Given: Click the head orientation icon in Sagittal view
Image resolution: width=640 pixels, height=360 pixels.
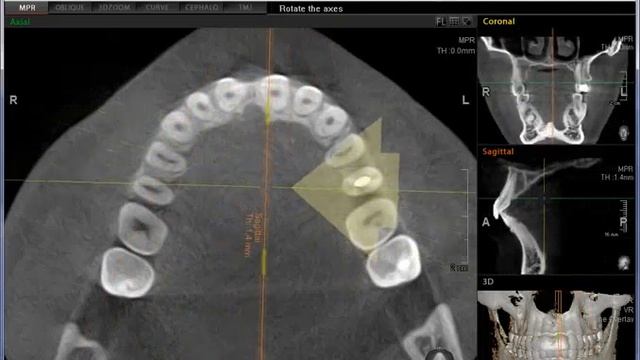Looking at the screenshot, I should (624, 263).
